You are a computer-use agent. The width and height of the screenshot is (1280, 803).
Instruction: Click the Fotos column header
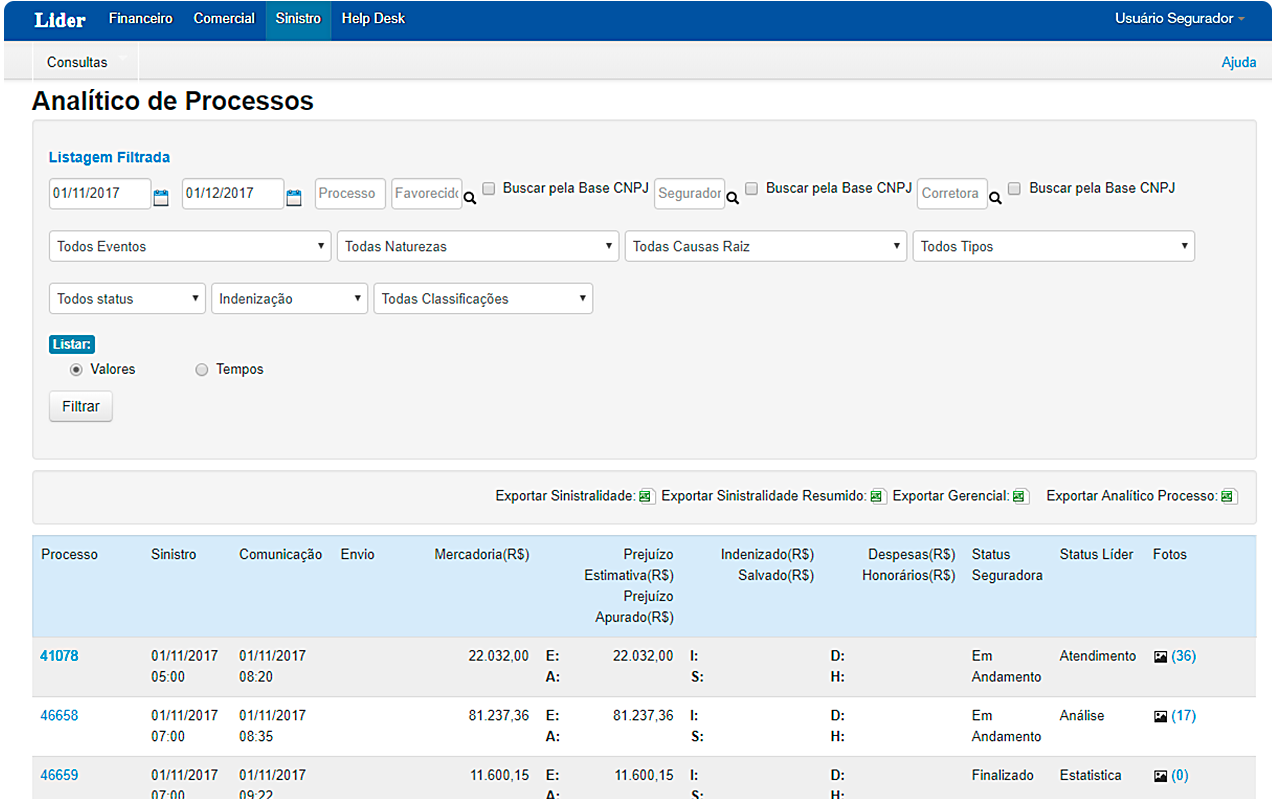(1170, 554)
